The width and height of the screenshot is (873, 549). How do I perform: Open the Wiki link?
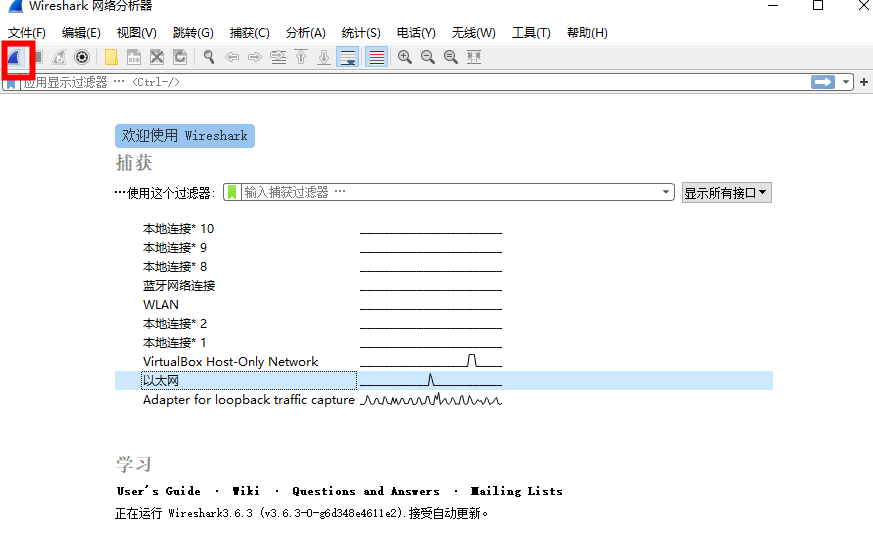click(246, 491)
